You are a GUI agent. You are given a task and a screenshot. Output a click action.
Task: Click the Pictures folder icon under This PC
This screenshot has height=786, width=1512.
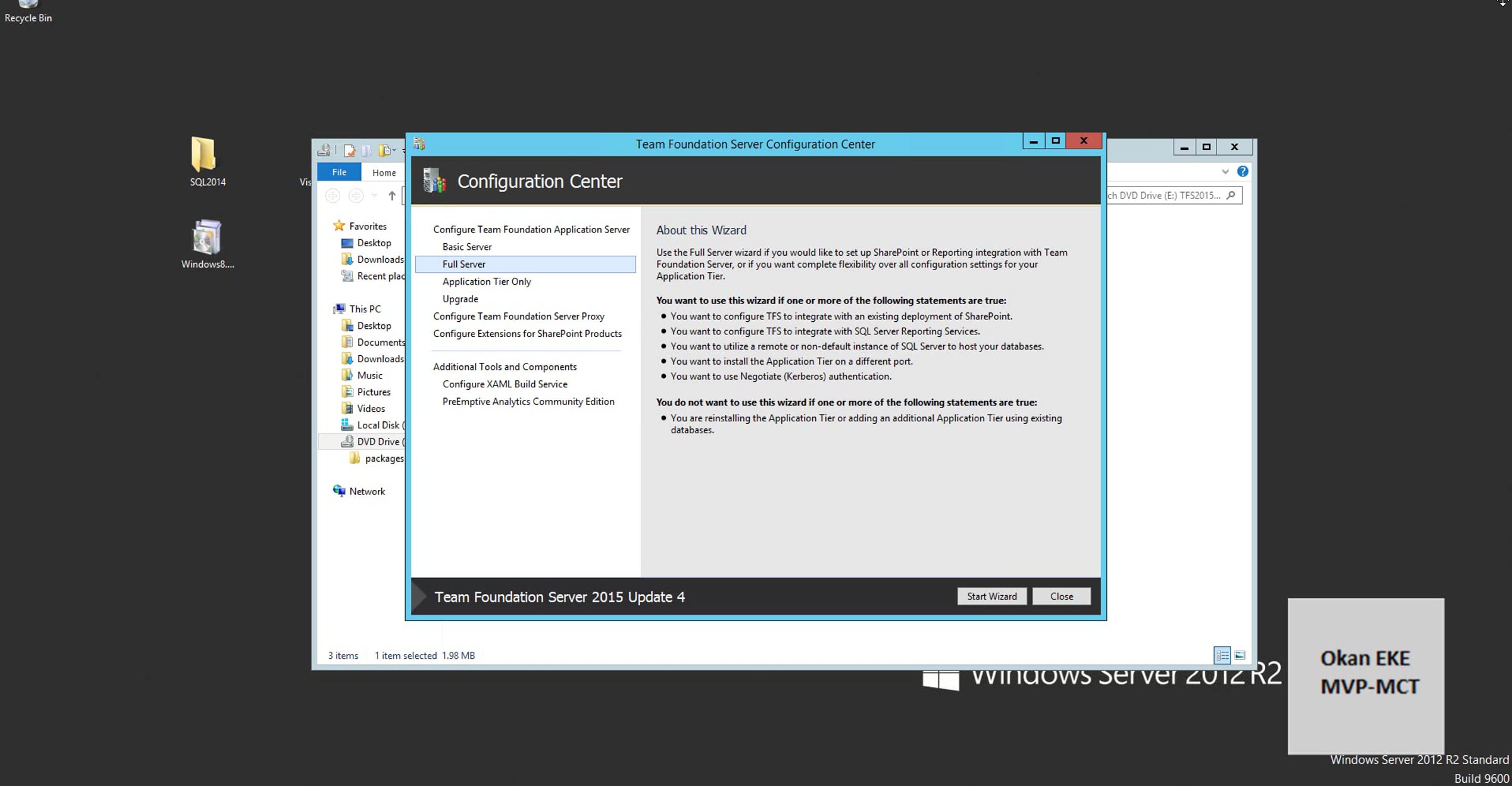tap(346, 392)
